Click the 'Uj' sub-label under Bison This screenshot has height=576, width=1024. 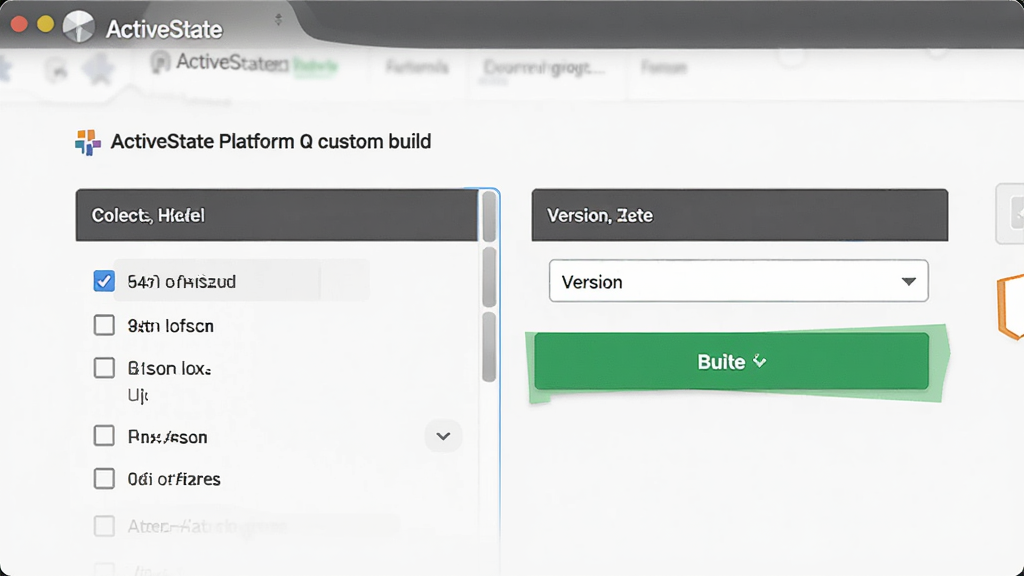coord(138,395)
